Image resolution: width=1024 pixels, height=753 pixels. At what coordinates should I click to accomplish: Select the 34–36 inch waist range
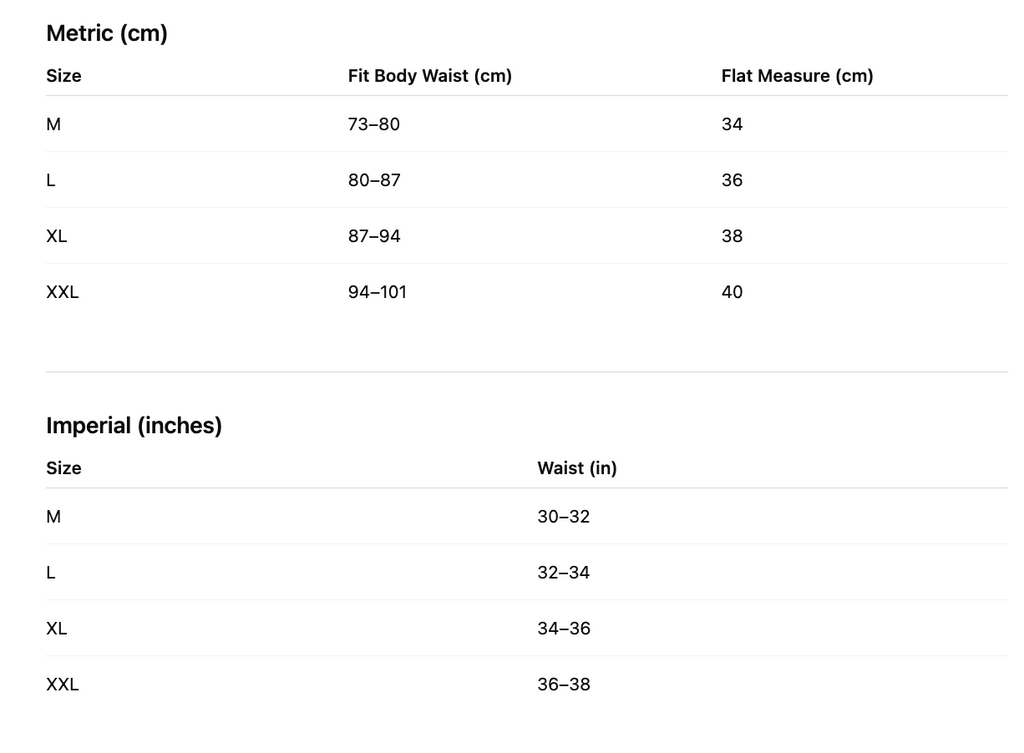563,628
